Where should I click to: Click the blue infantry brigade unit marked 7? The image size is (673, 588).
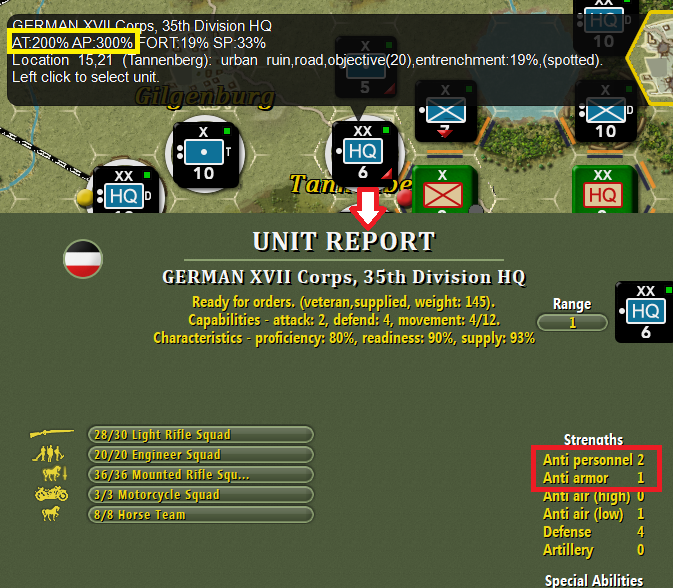tap(446, 111)
